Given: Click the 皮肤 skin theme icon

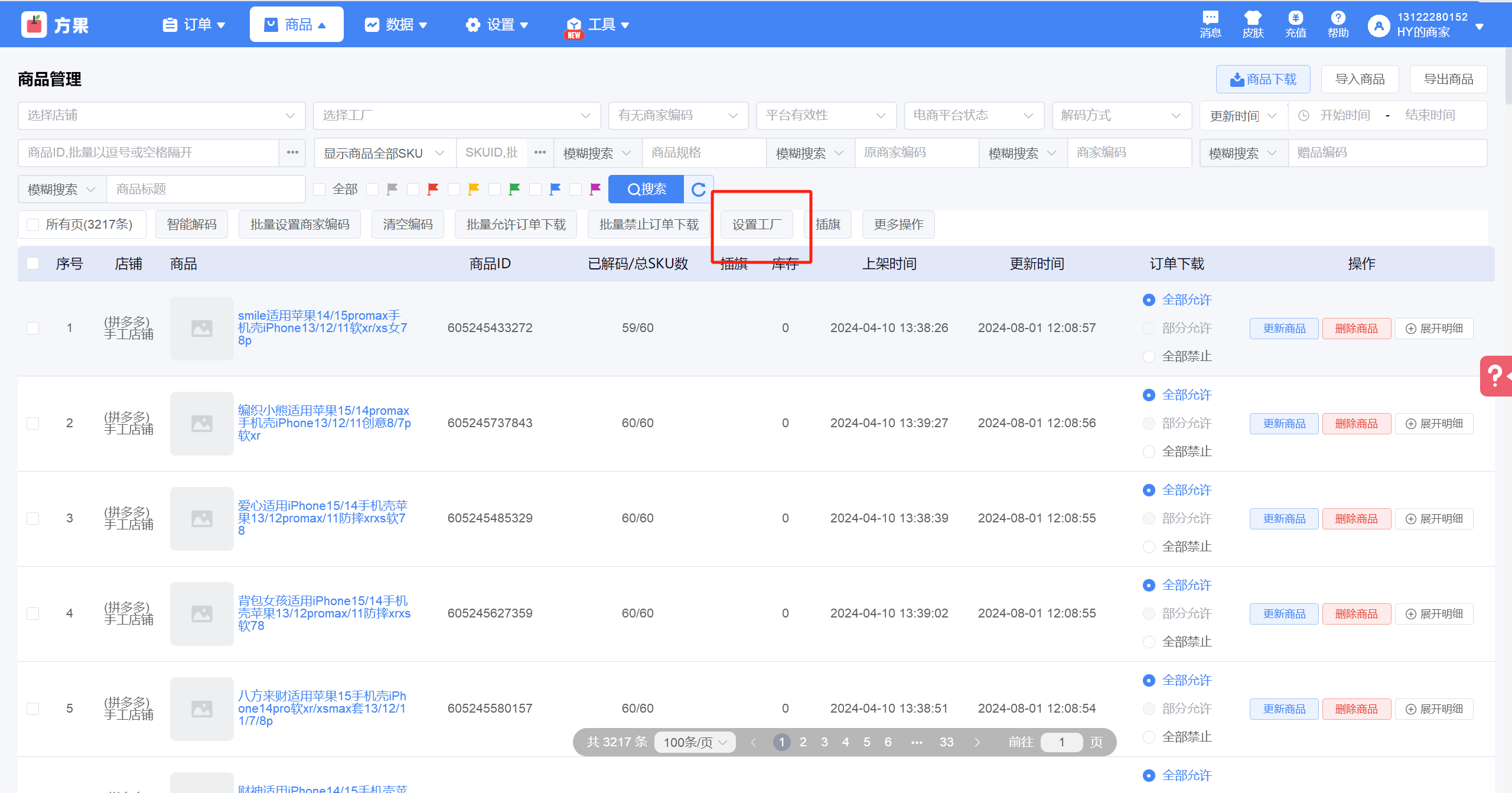Looking at the screenshot, I should click(x=1253, y=18).
